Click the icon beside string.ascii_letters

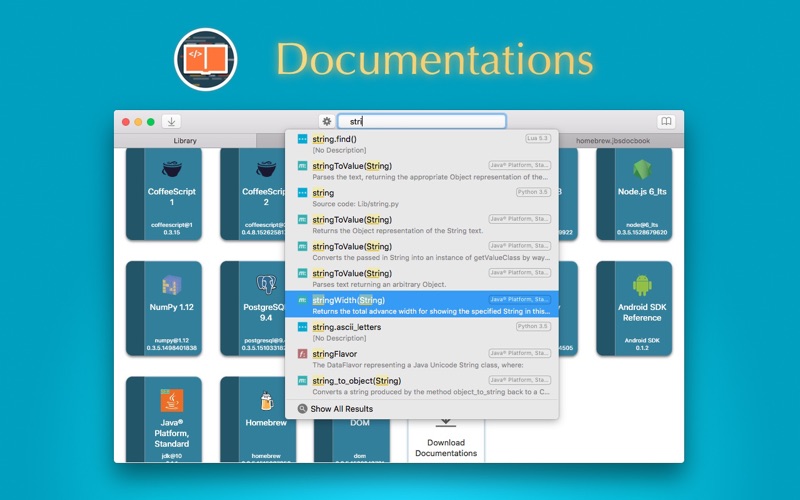pyautogui.click(x=303, y=327)
